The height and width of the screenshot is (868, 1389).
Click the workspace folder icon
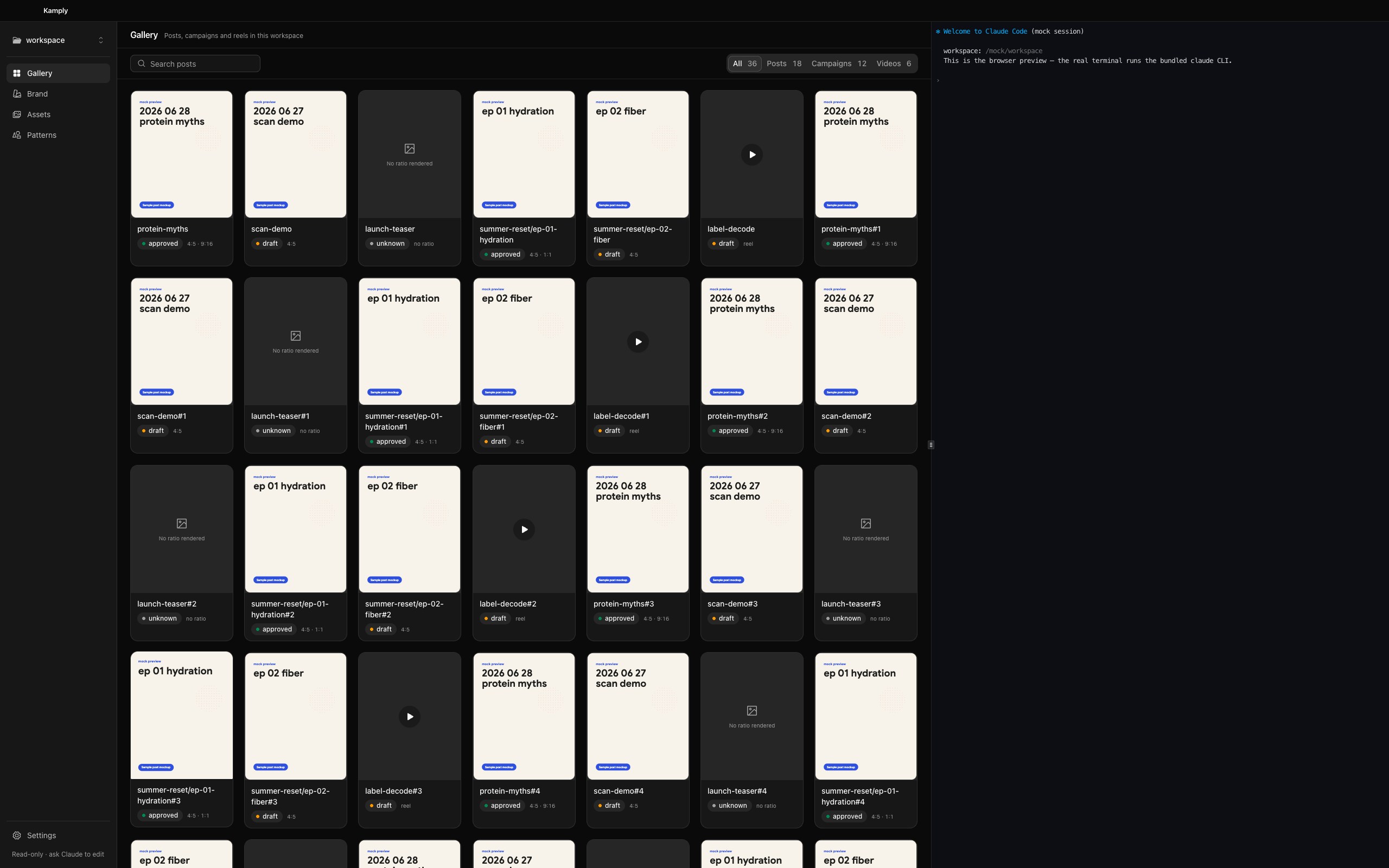pos(17,40)
